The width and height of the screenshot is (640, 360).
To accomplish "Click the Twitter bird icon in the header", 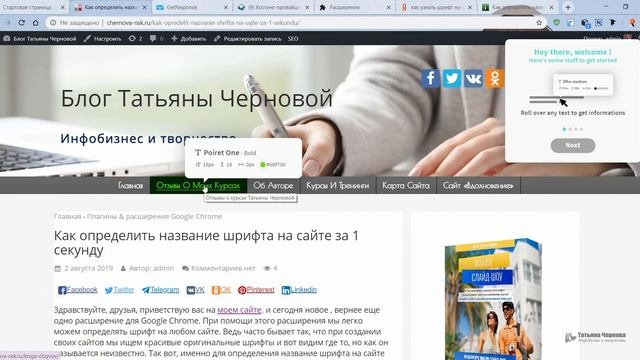I will click(x=452, y=78).
